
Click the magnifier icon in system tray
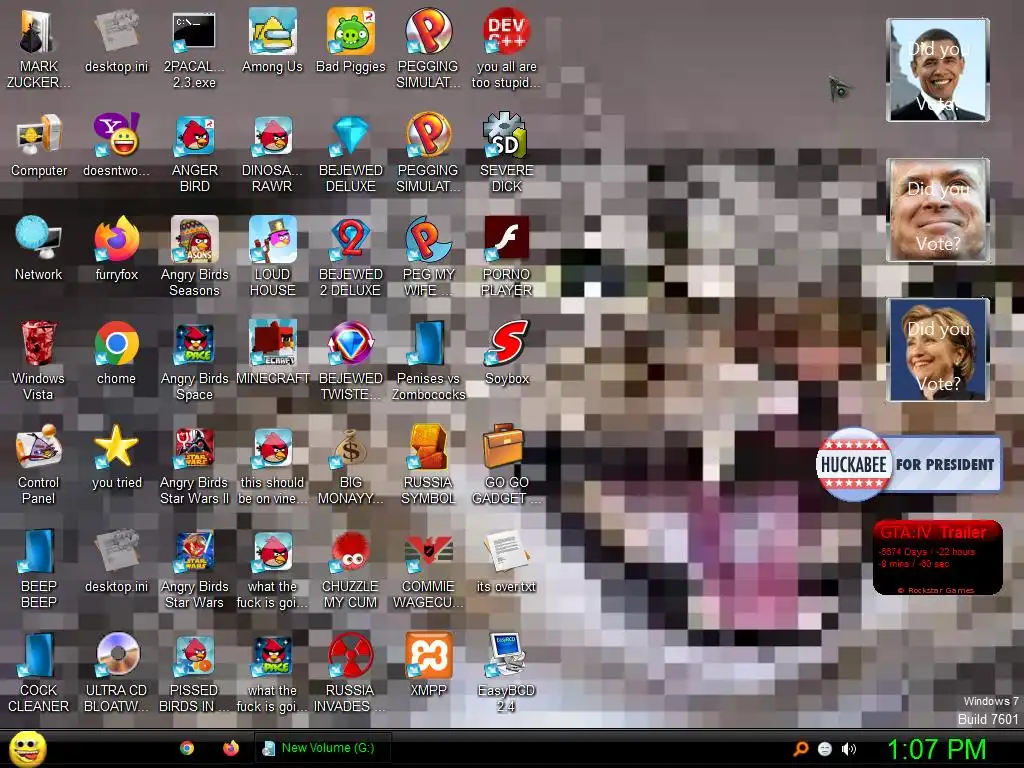pos(801,749)
